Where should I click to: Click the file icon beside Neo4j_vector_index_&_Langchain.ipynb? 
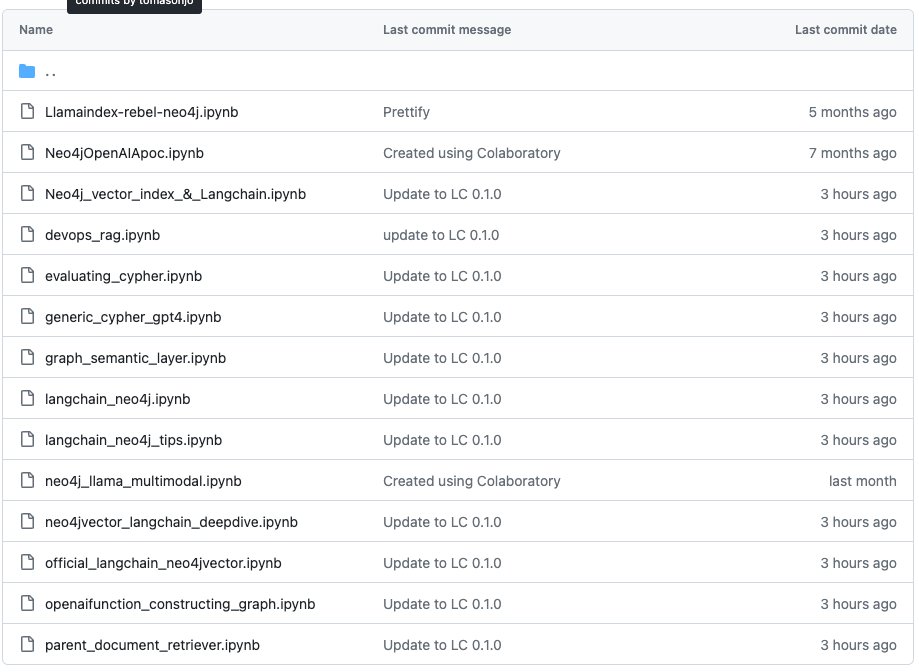[x=27, y=193]
